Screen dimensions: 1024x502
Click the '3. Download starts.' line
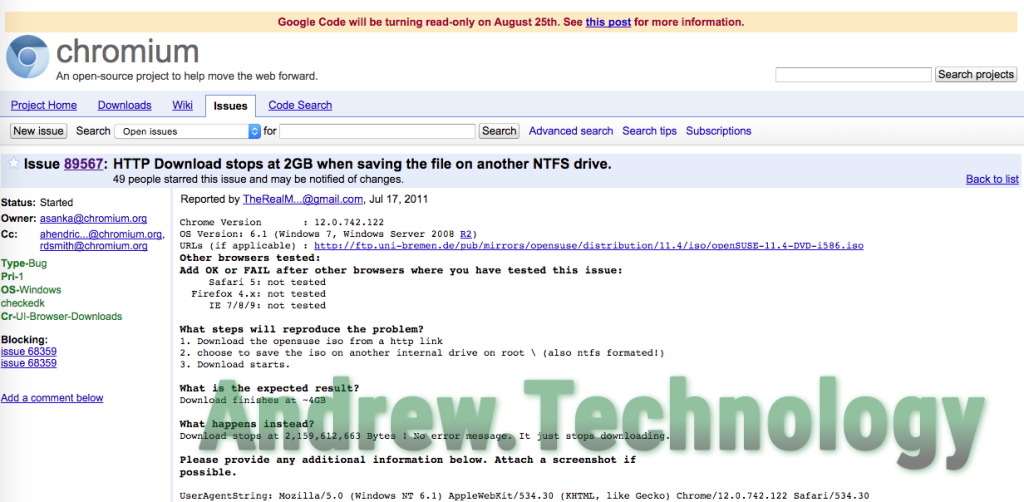point(235,364)
